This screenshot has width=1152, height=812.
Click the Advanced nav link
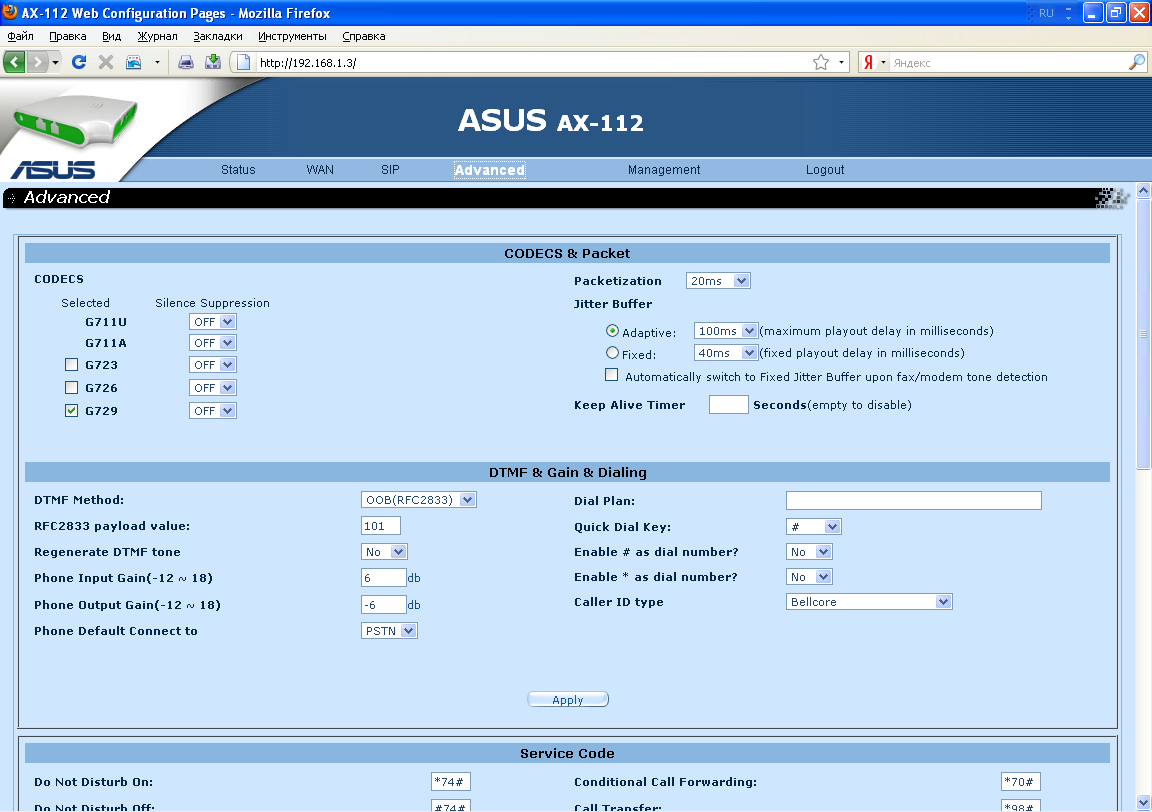(x=489, y=170)
